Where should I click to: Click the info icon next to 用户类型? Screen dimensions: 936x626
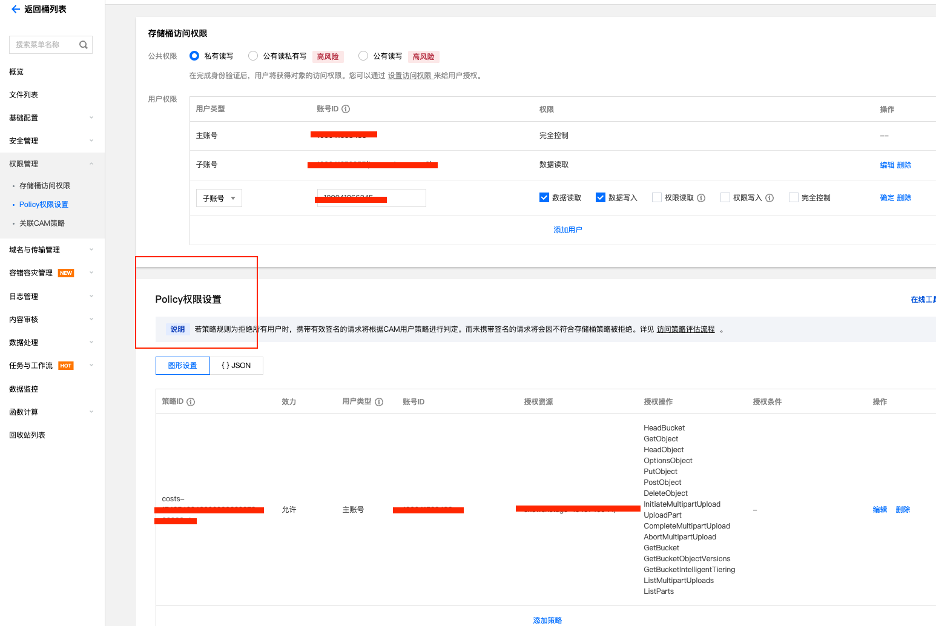(378, 400)
